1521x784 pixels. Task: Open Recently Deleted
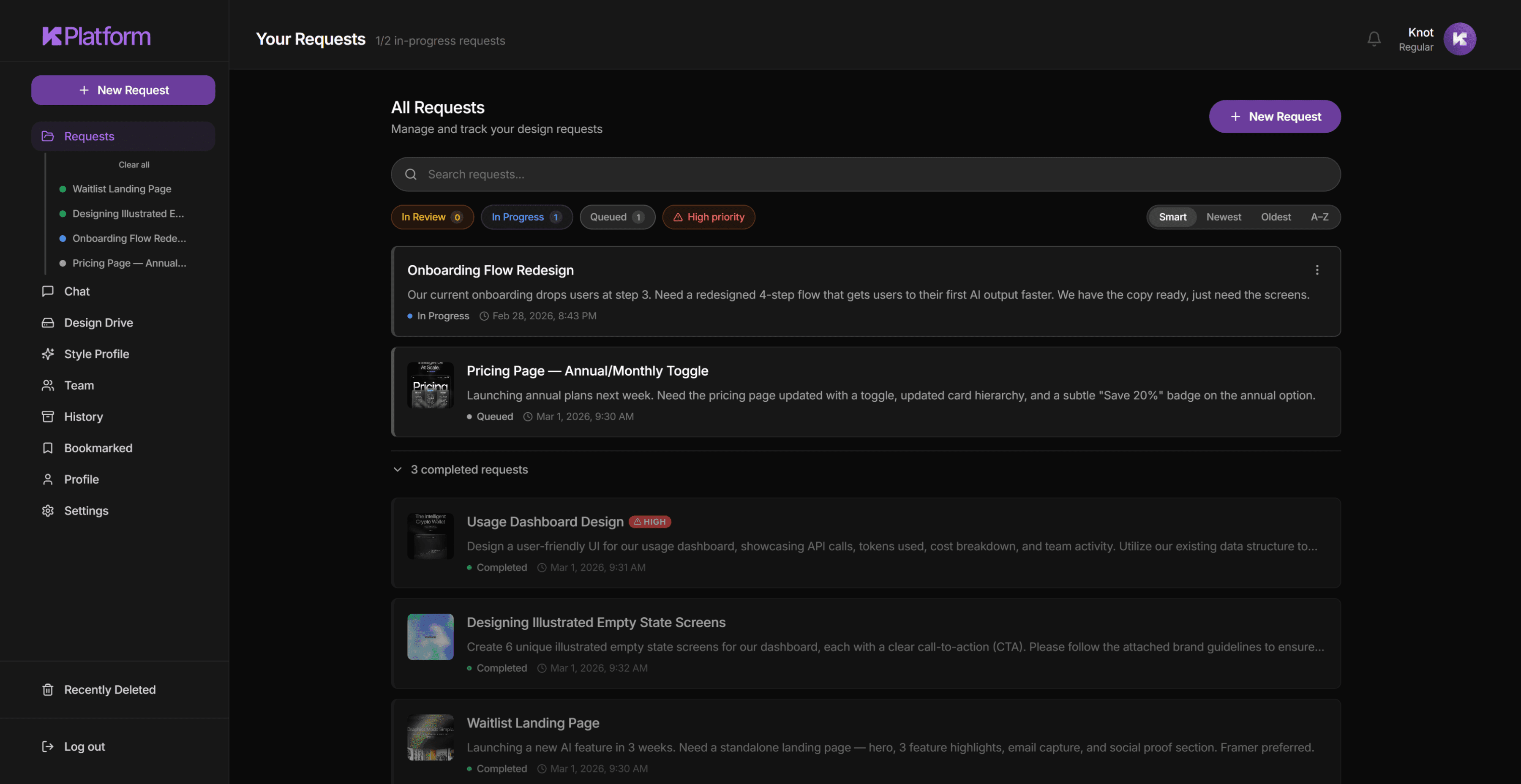(x=109, y=689)
